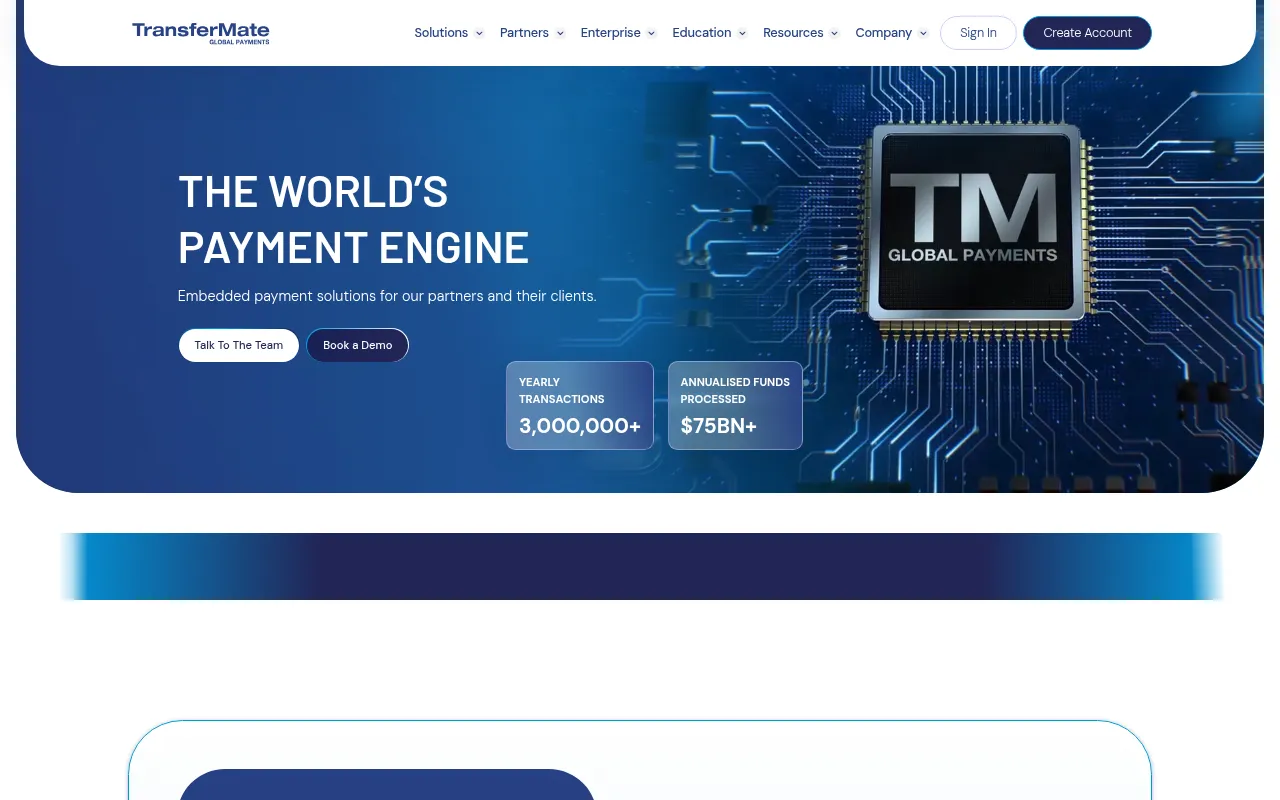Expand the Enterprise dropdown chevron

(x=651, y=33)
